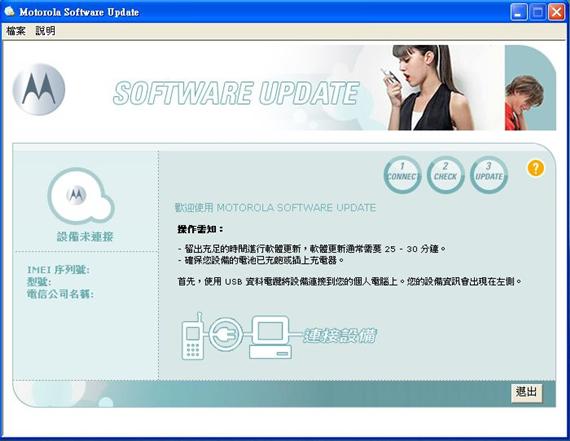
Task: Click the IMEI 序列號 label
Action: click(x=58, y=270)
